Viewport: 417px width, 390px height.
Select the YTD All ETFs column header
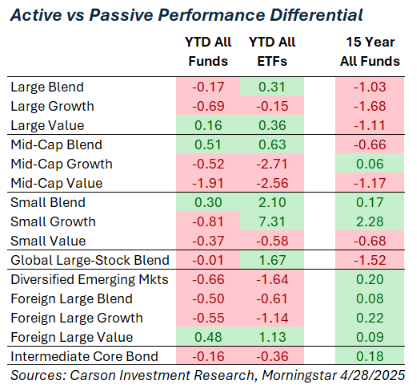pos(272,52)
